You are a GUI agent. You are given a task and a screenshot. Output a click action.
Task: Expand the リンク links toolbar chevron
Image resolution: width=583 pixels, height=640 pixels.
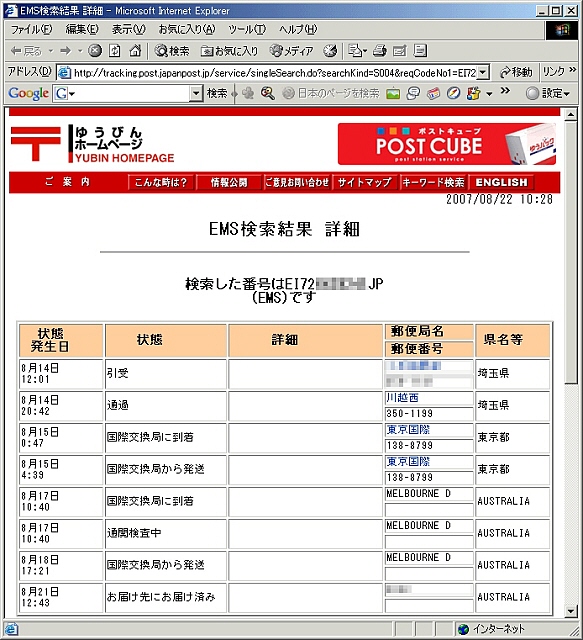(x=573, y=69)
